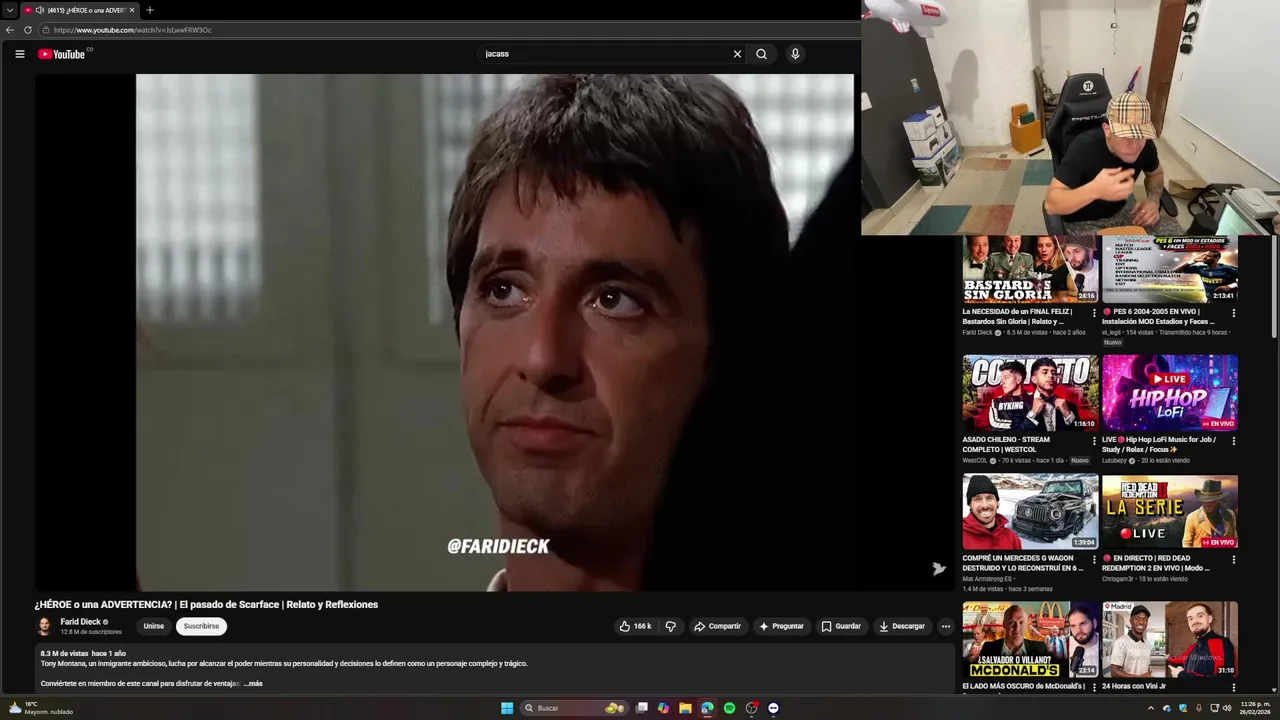Open 'Bastardos Sin Gloria' video thumbnail
Viewport: 1280px width, 720px height.
pyautogui.click(x=1030, y=268)
